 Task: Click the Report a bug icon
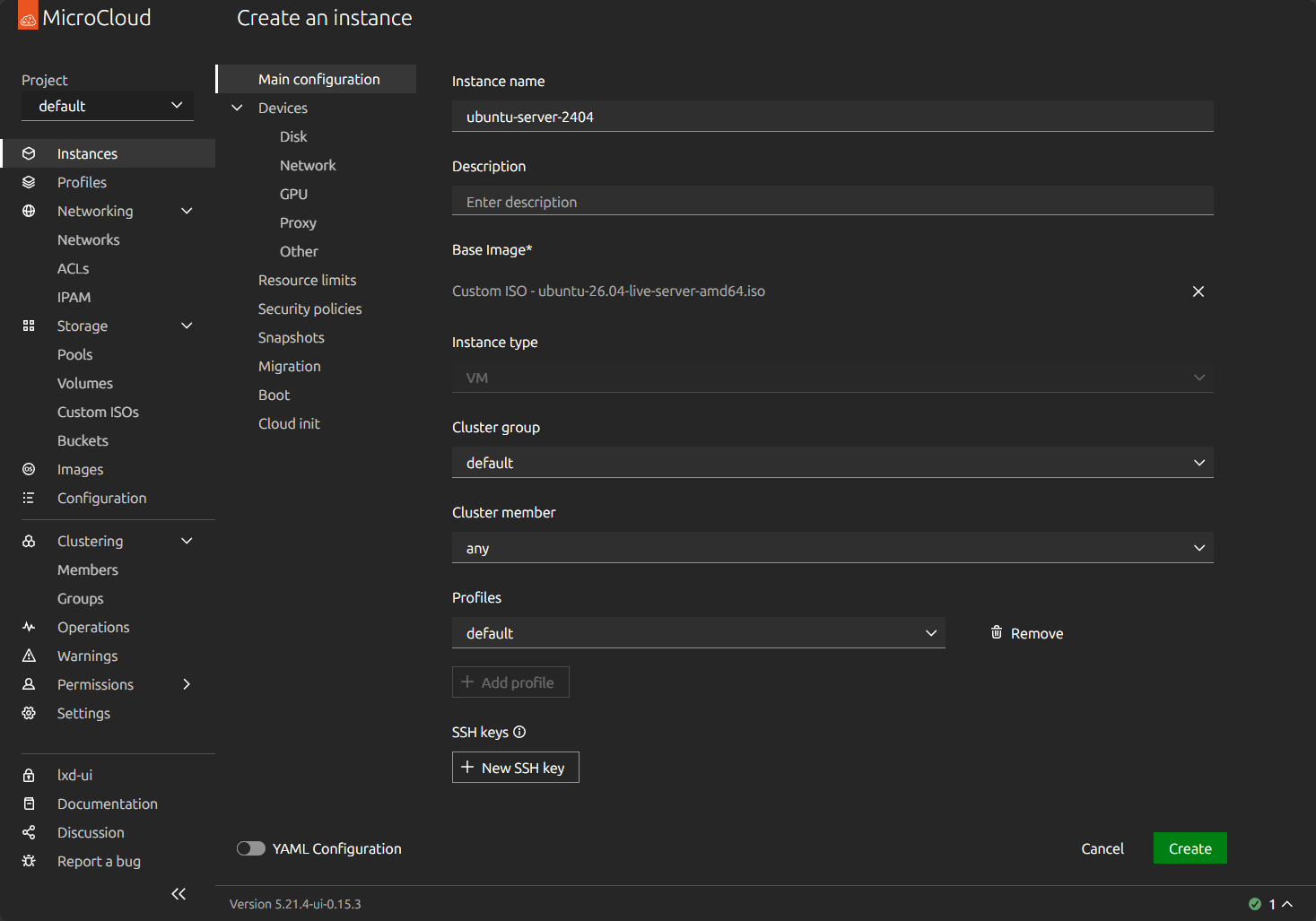(29, 861)
